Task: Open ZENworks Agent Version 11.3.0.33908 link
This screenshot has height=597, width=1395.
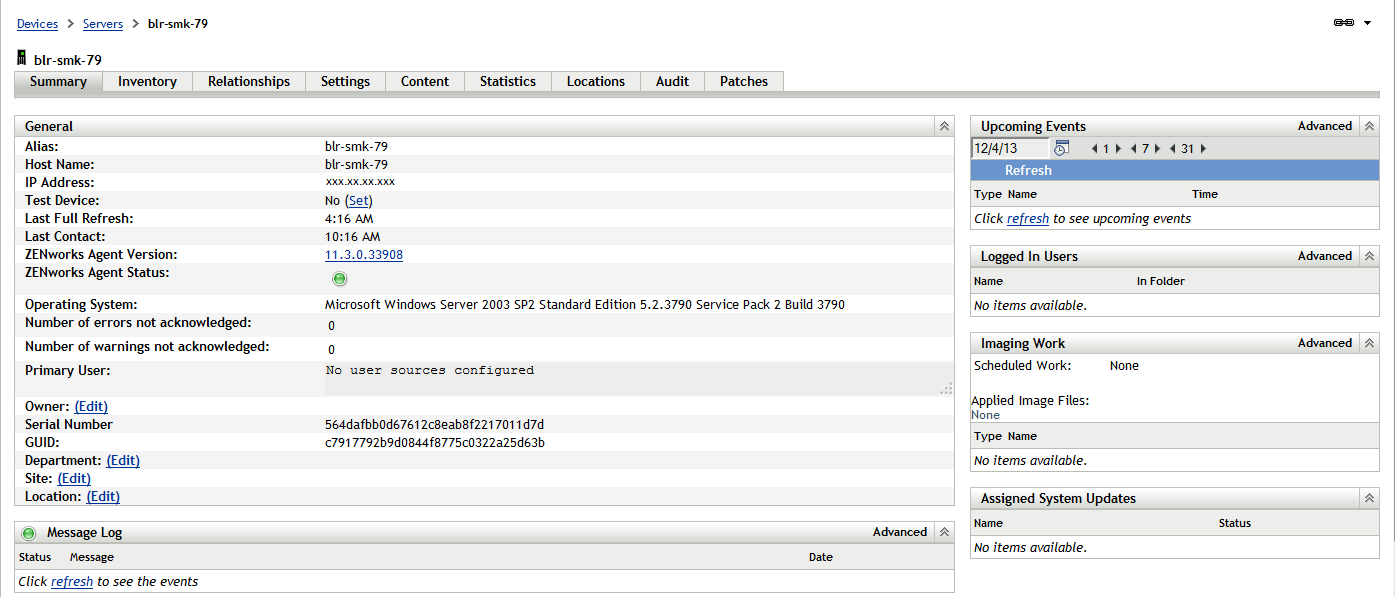Action: pyautogui.click(x=364, y=254)
